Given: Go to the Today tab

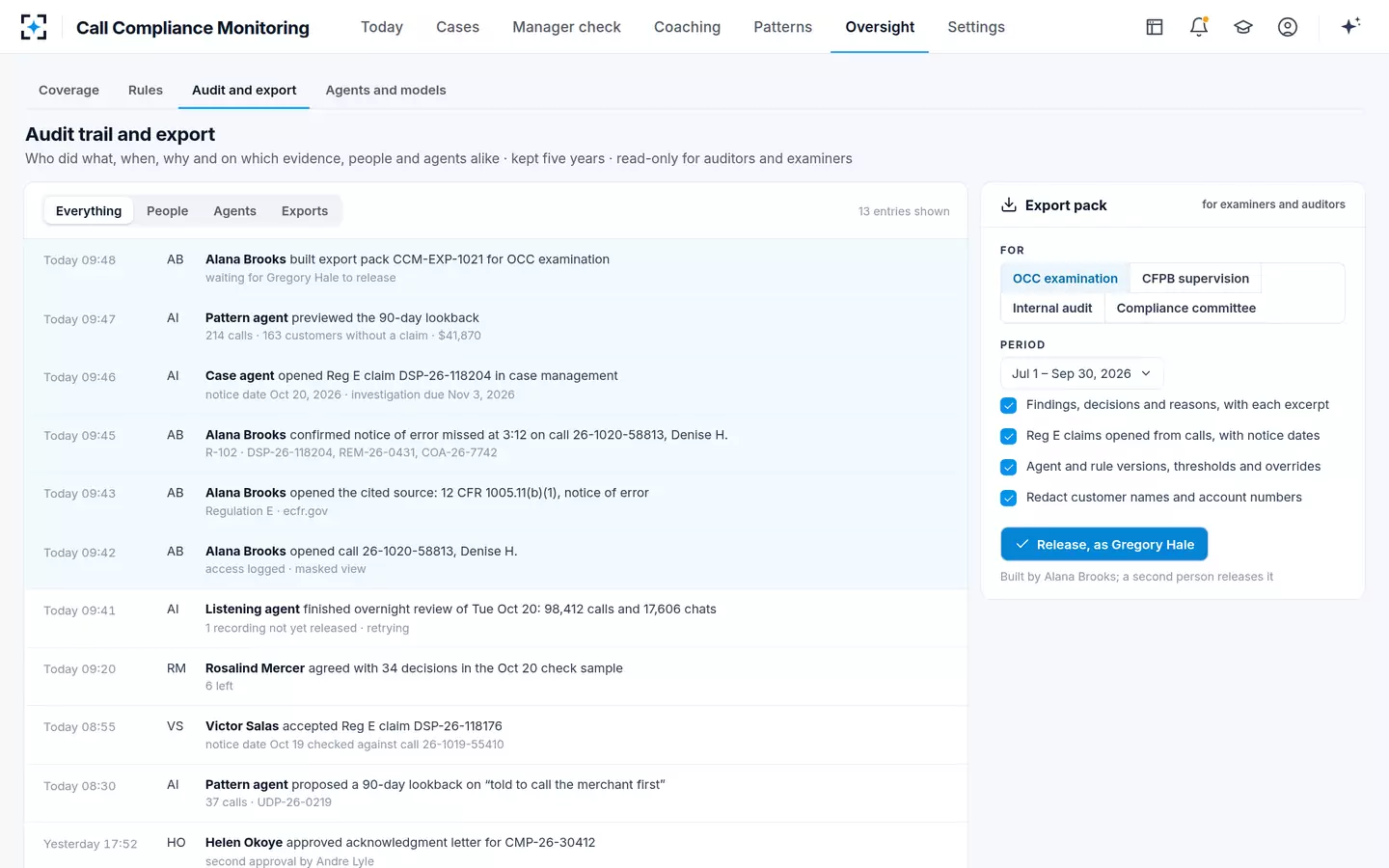Looking at the screenshot, I should (x=382, y=27).
